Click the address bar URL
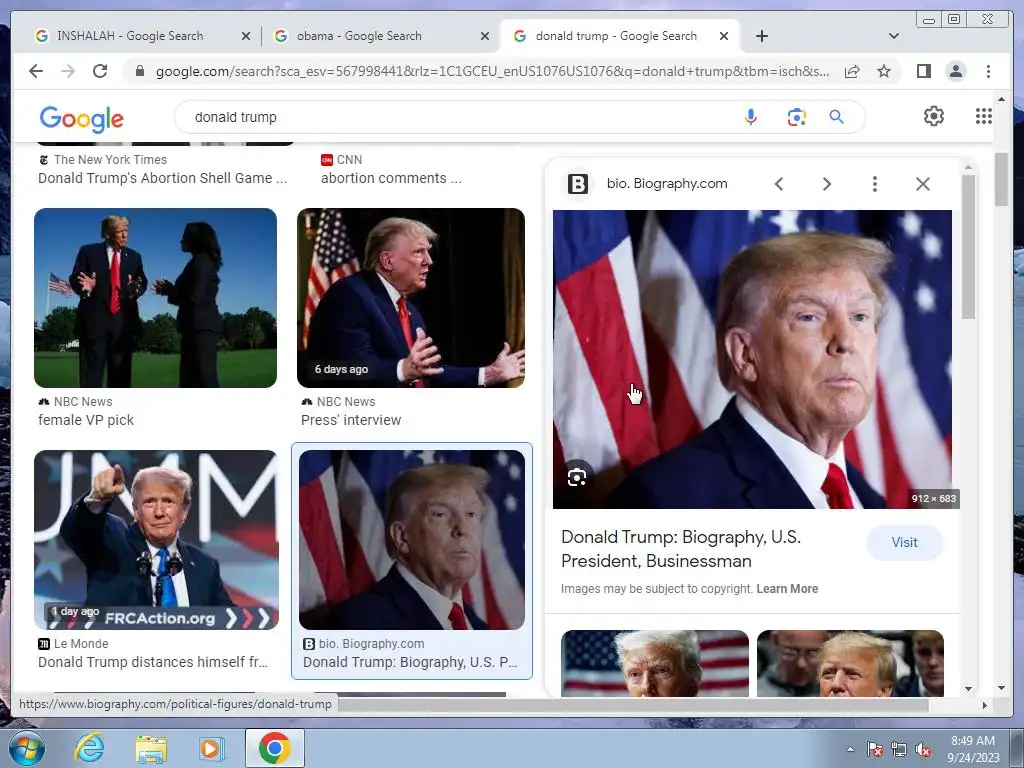Viewport: 1024px width, 768px height. pyautogui.click(x=492, y=71)
